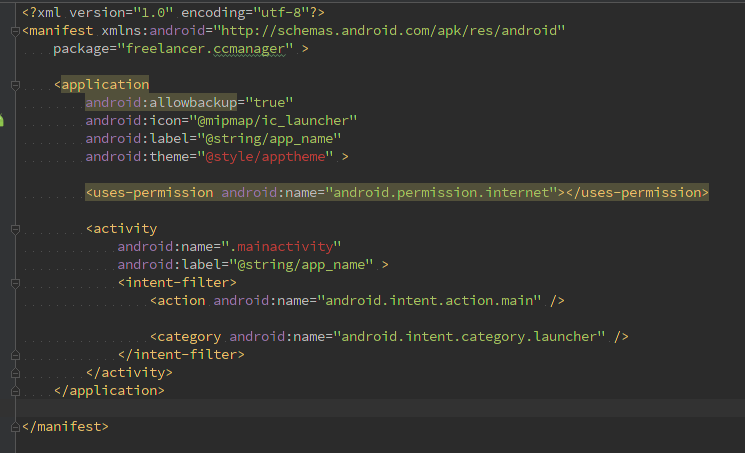
Task: Click the schemas.android.com namespace URL
Action: (x=389, y=30)
